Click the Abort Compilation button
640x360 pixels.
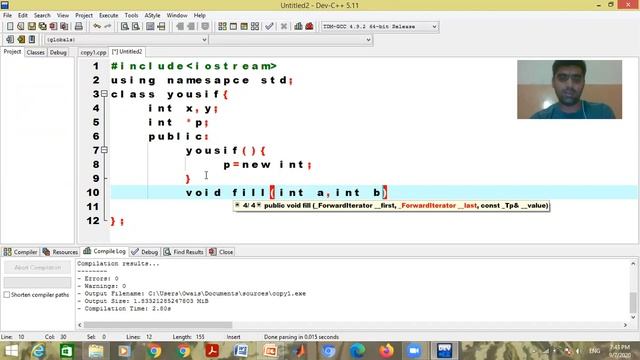[x=38, y=267]
